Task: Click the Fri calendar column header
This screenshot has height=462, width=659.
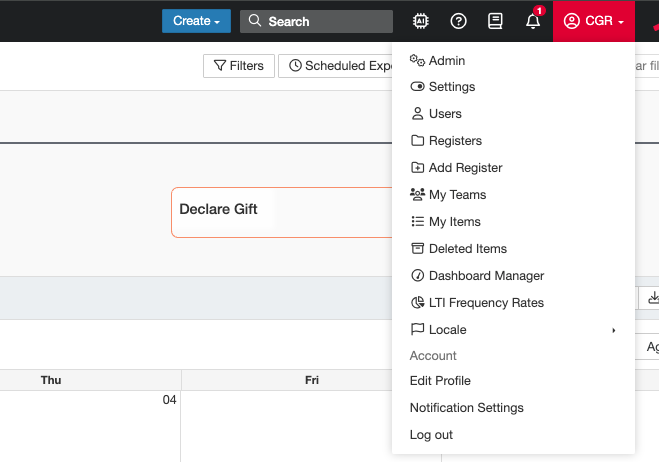Action: point(312,380)
